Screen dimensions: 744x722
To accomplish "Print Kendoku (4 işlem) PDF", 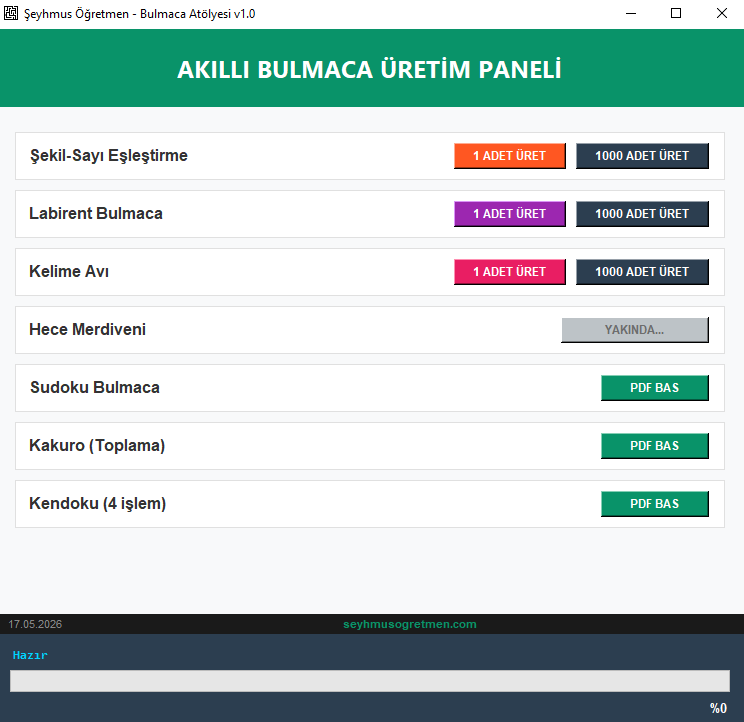I will click(654, 503).
